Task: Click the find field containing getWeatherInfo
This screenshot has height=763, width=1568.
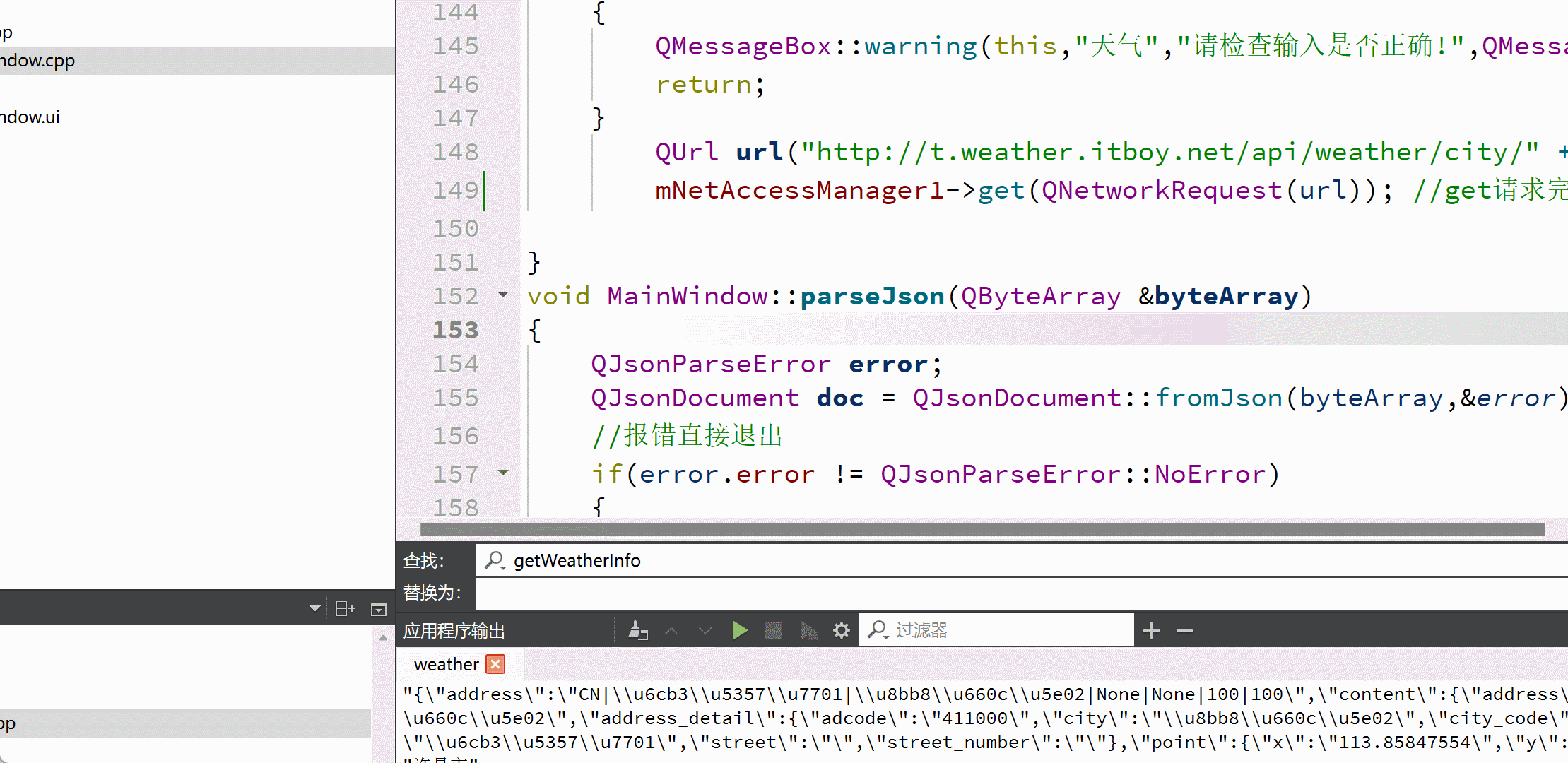Action: point(989,560)
